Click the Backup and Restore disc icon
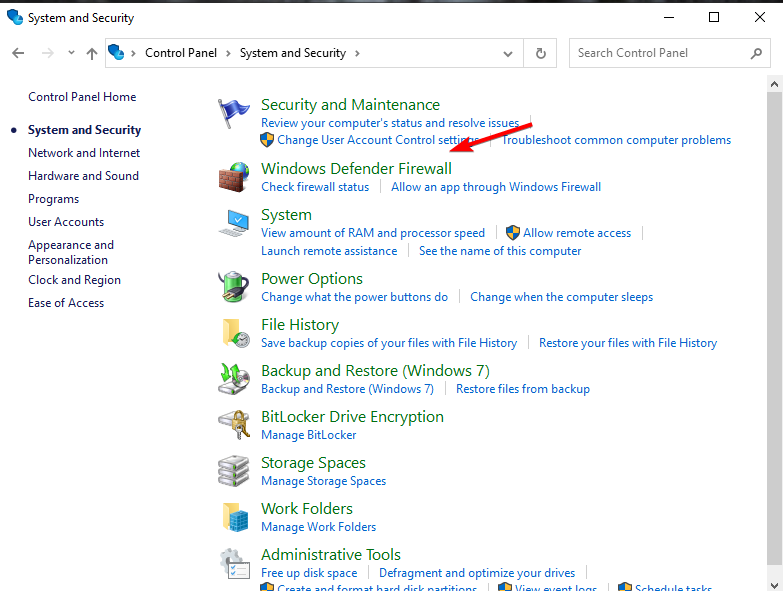The image size is (783, 591). click(x=234, y=379)
